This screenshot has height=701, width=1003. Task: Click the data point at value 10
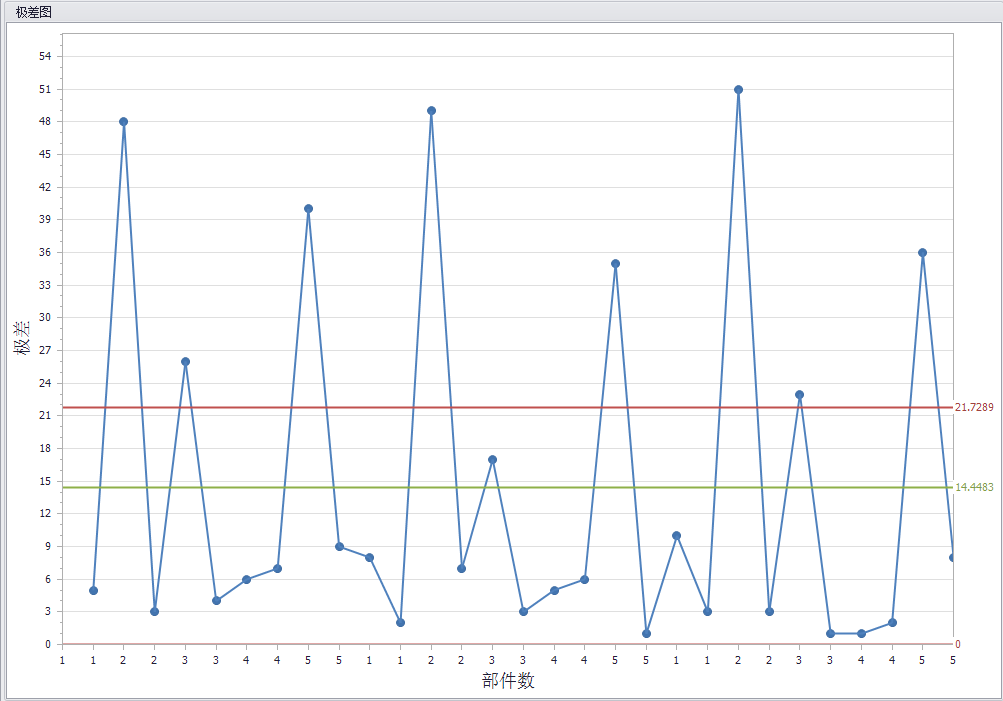pyautogui.click(x=677, y=536)
